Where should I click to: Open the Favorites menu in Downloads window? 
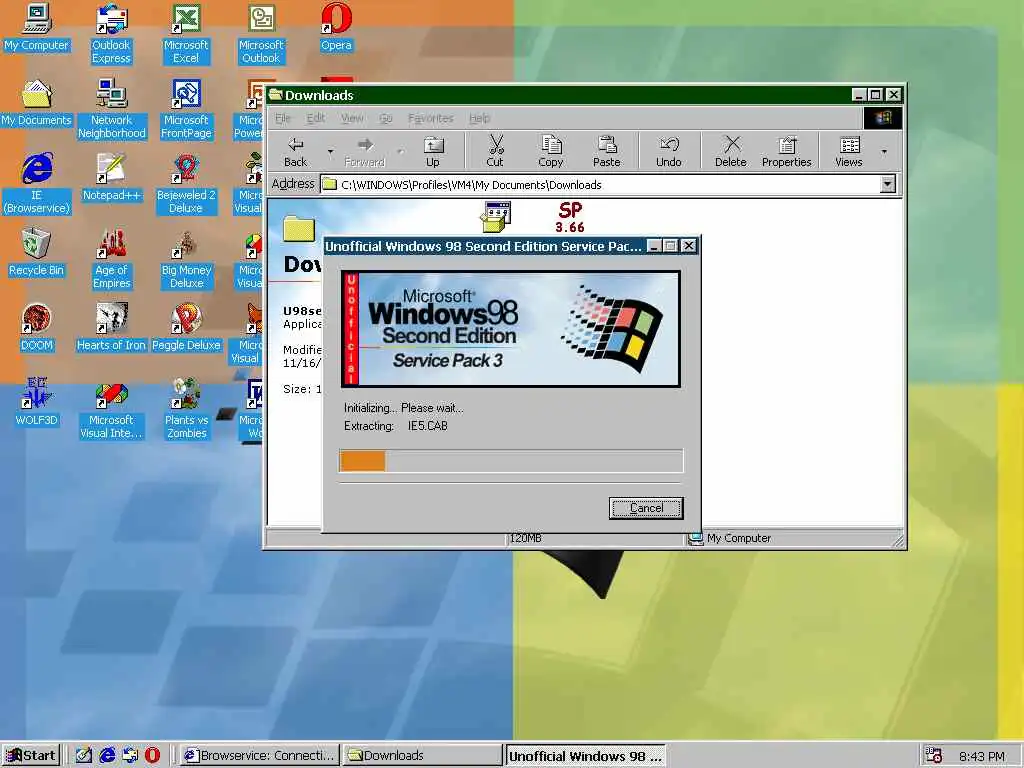pyautogui.click(x=430, y=118)
